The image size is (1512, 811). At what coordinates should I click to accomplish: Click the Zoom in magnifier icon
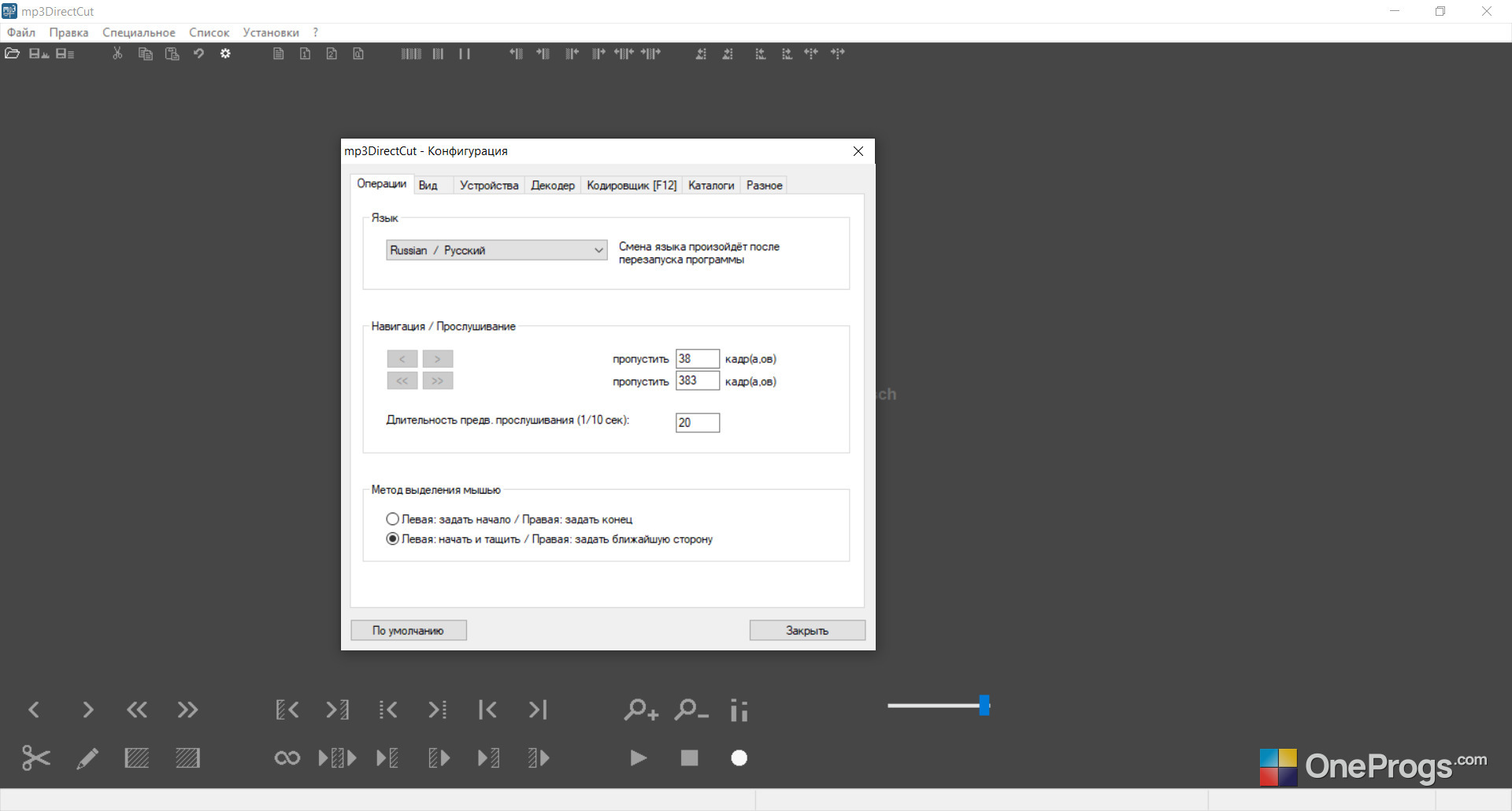(641, 709)
